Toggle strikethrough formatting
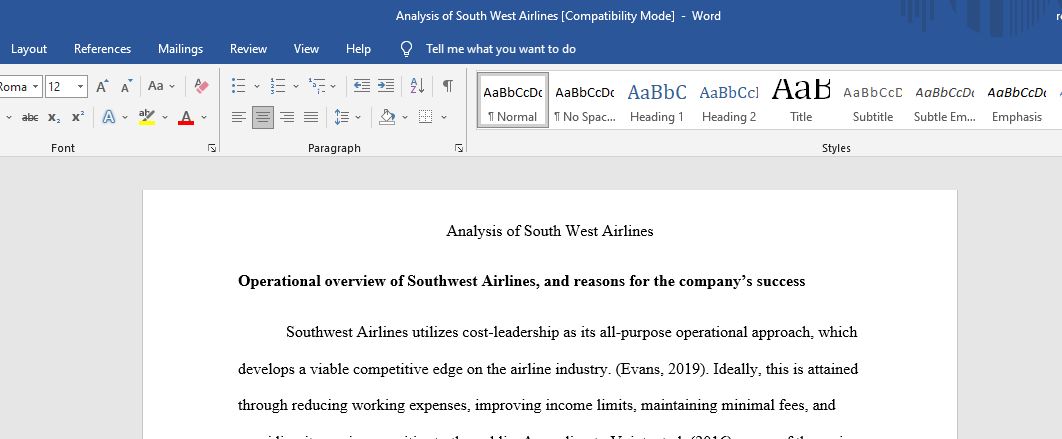1062x439 pixels. [30, 117]
